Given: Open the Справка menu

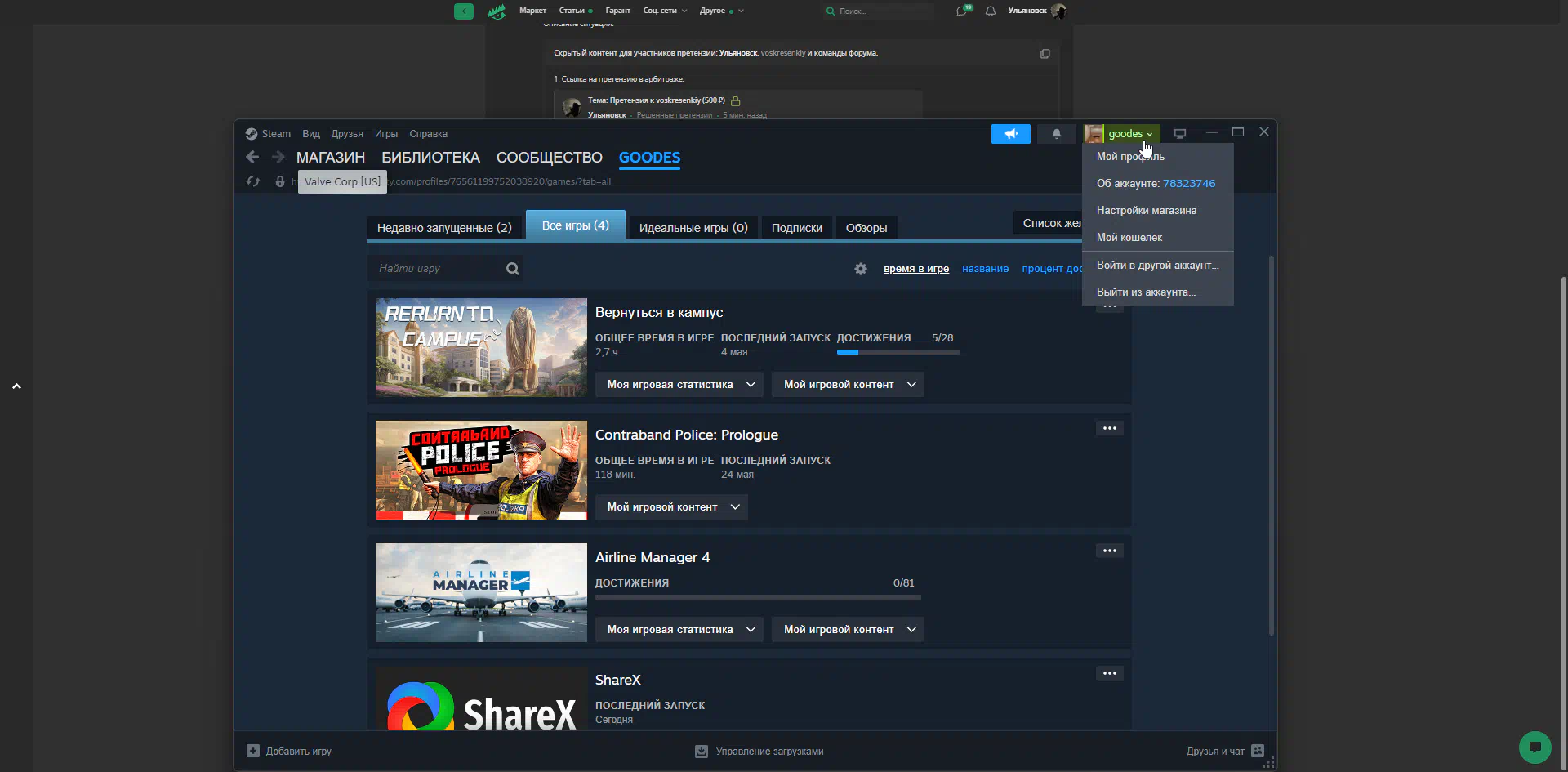Looking at the screenshot, I should click(x=429, y=134).
